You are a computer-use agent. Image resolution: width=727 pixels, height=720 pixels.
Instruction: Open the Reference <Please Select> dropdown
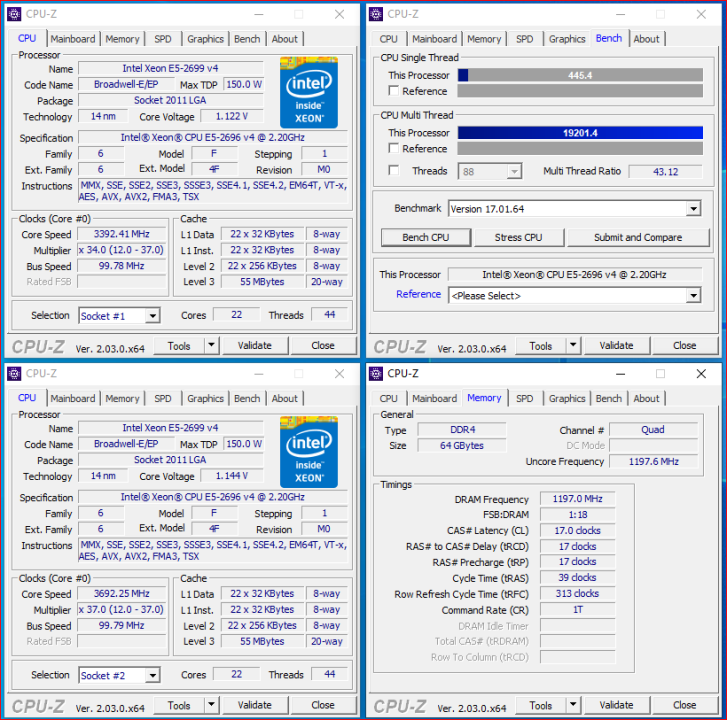tap(693, 296)
